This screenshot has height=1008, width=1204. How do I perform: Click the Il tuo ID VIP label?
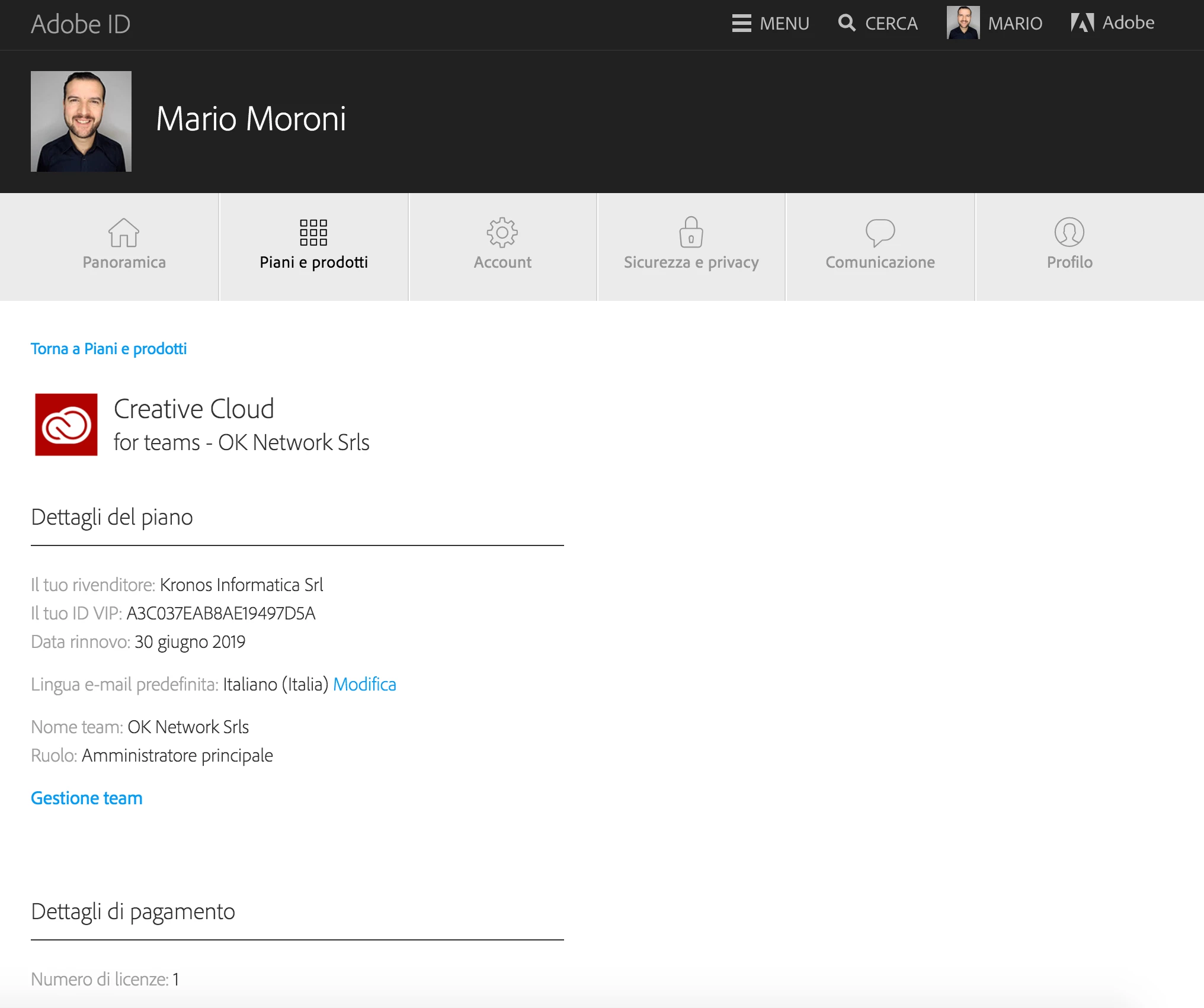tap(76, 613)
